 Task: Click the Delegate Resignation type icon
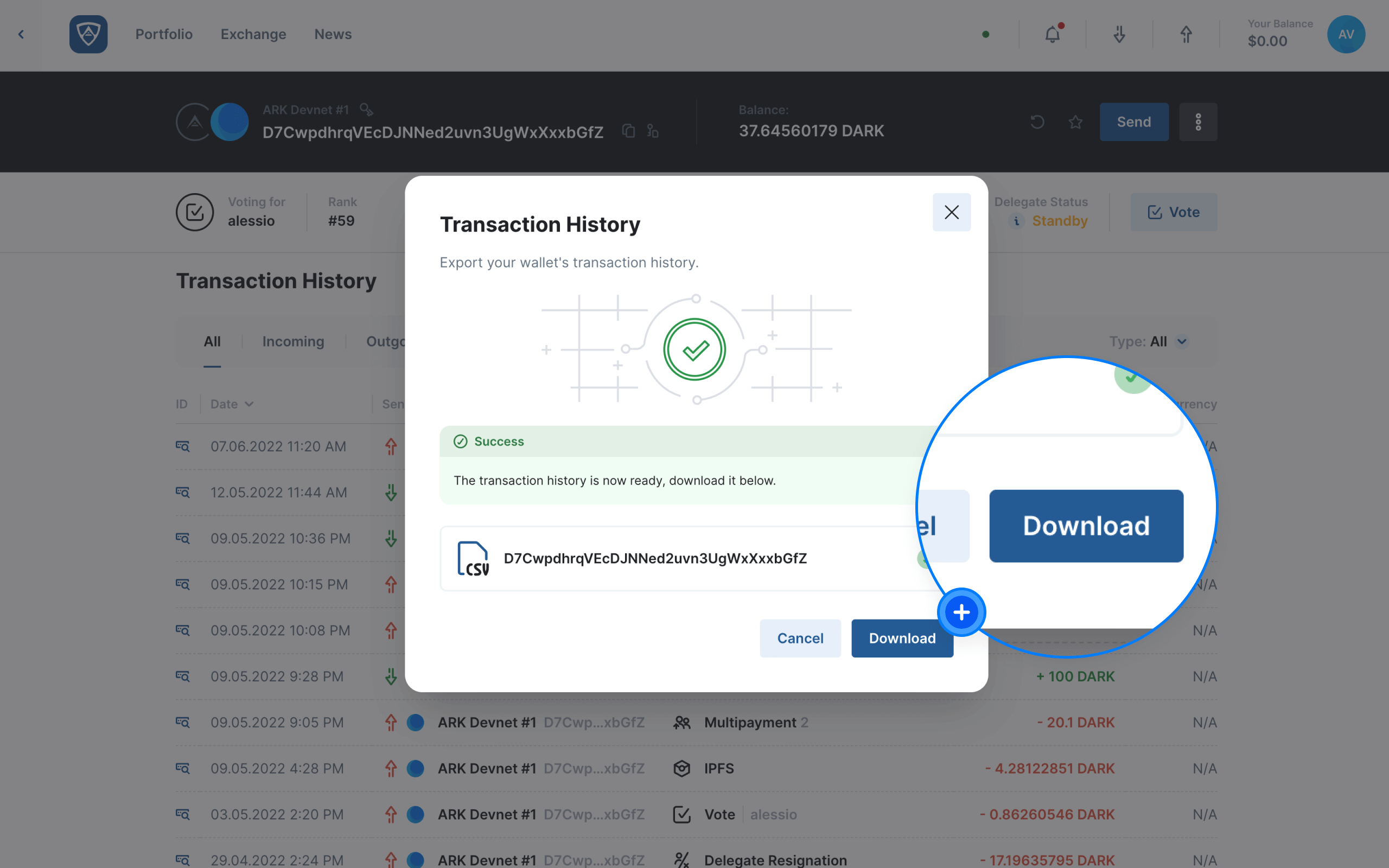tap(681, 859)
